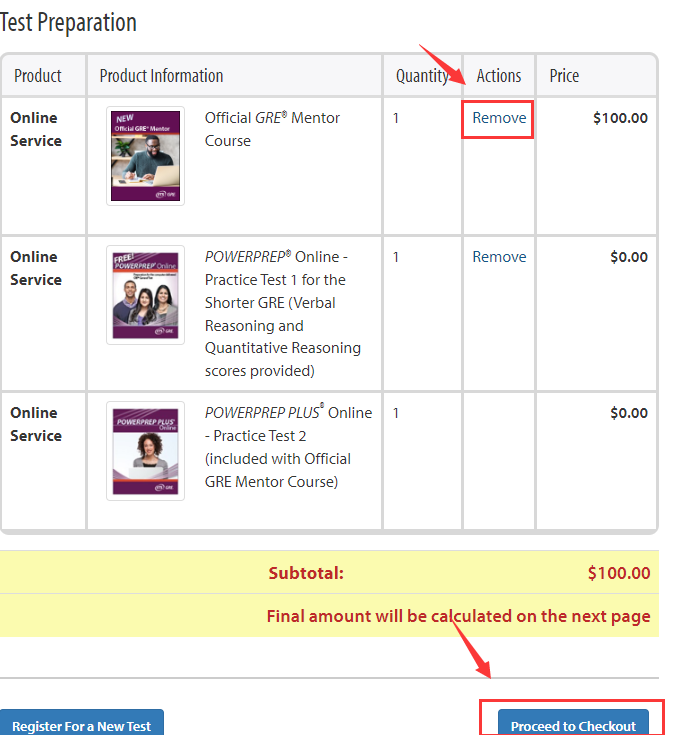Click the Quantity column header
683x735 pixels.
pos(422,76)
